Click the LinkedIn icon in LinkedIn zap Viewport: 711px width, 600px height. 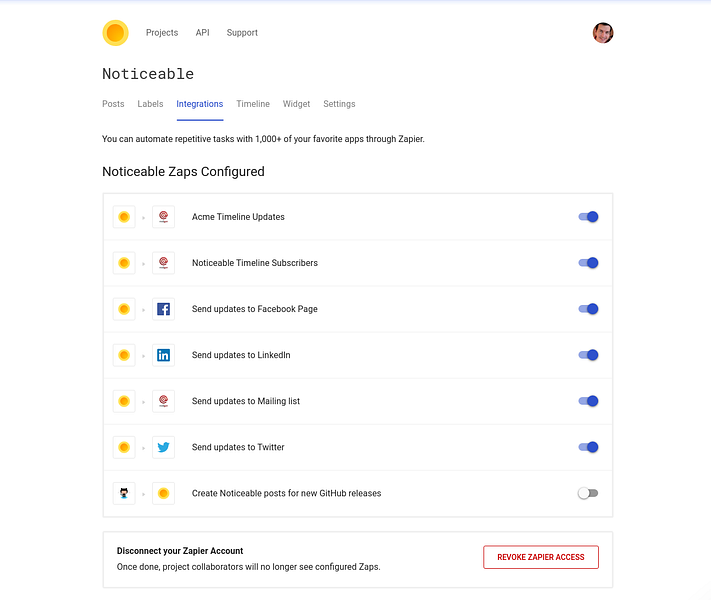coord(163,355)
